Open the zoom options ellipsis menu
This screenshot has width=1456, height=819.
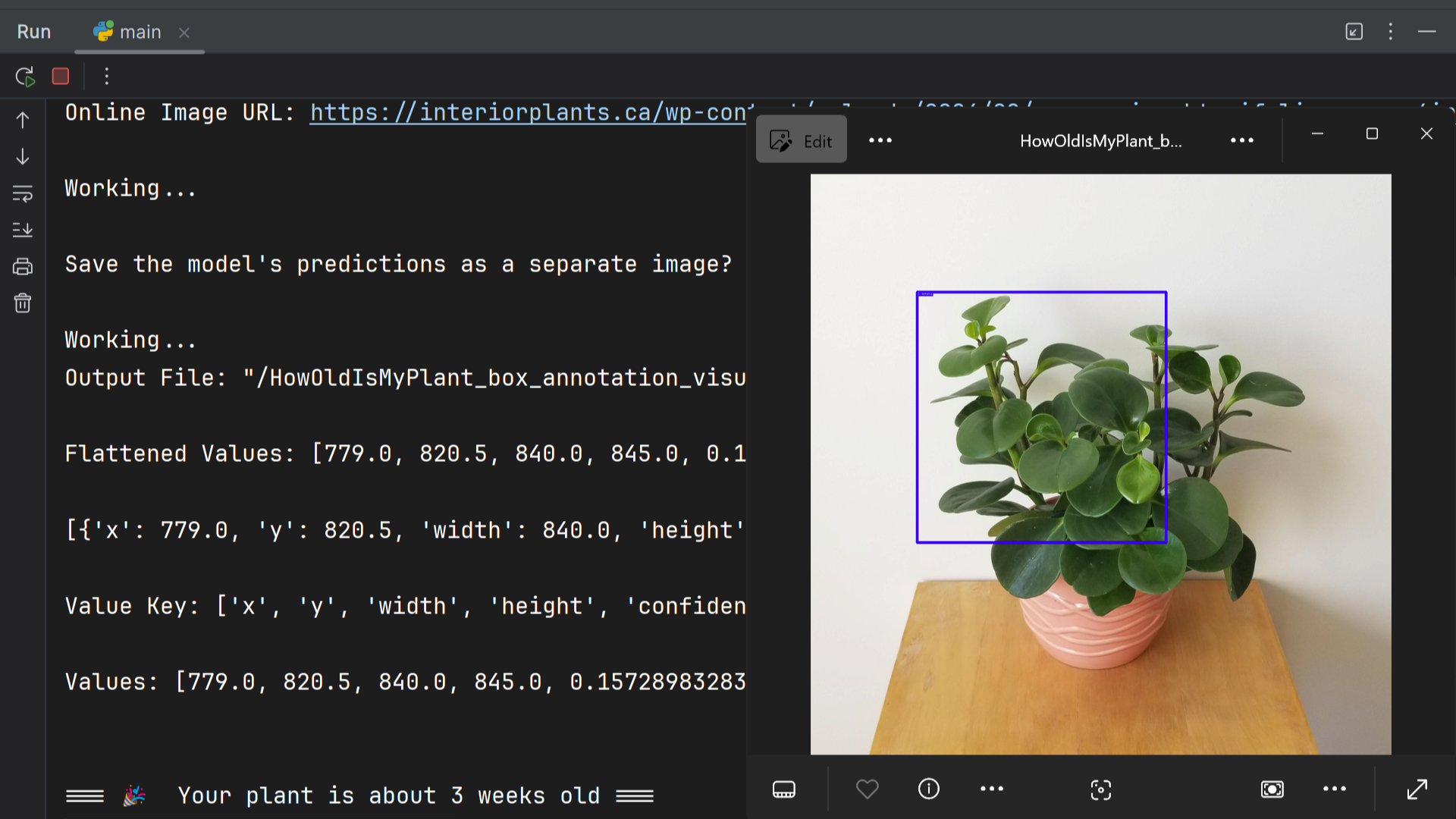(x=1335, y=789)
